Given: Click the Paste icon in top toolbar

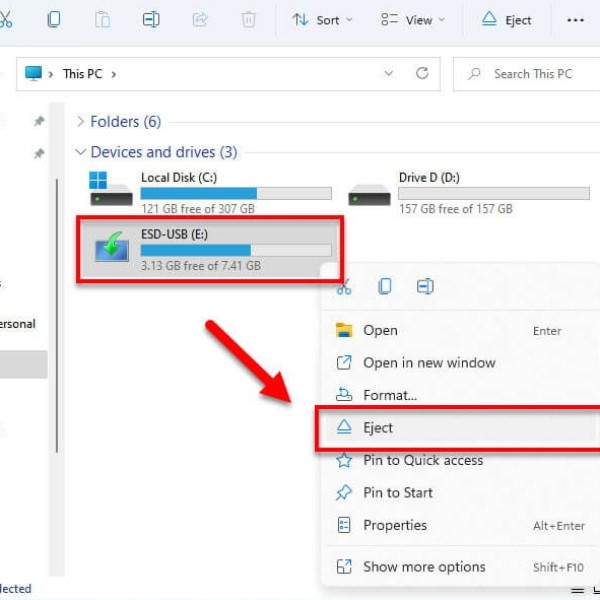Looking at the screenshot, I should 102,20.
